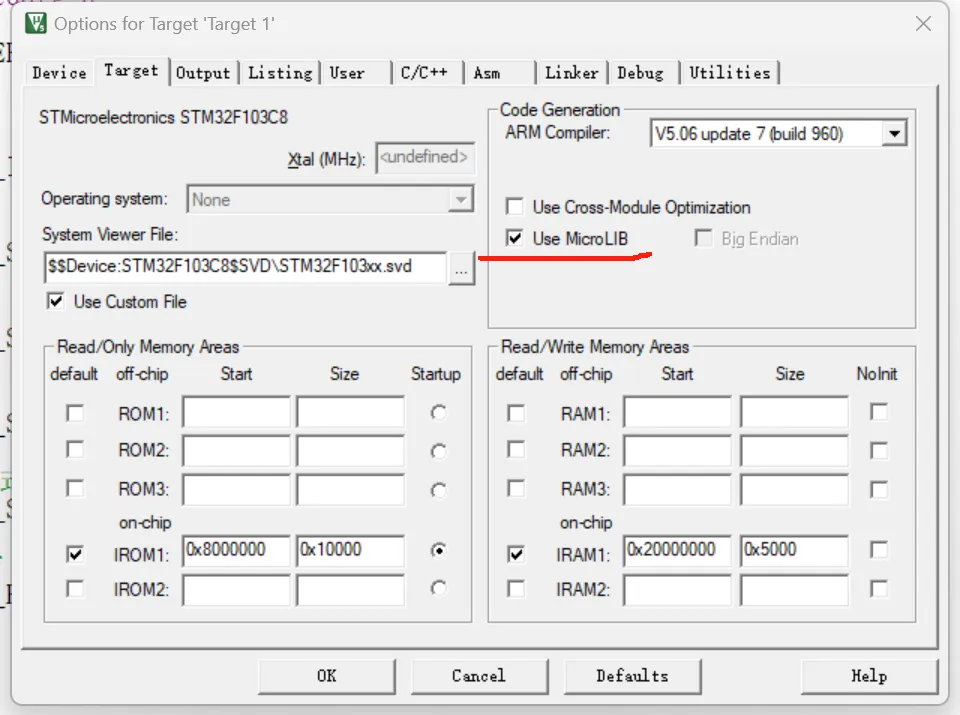Toggle the Big Endian checkbox
Image resolution: width=960 pixels, height=715 pixels.
click(x=703, y=238)
